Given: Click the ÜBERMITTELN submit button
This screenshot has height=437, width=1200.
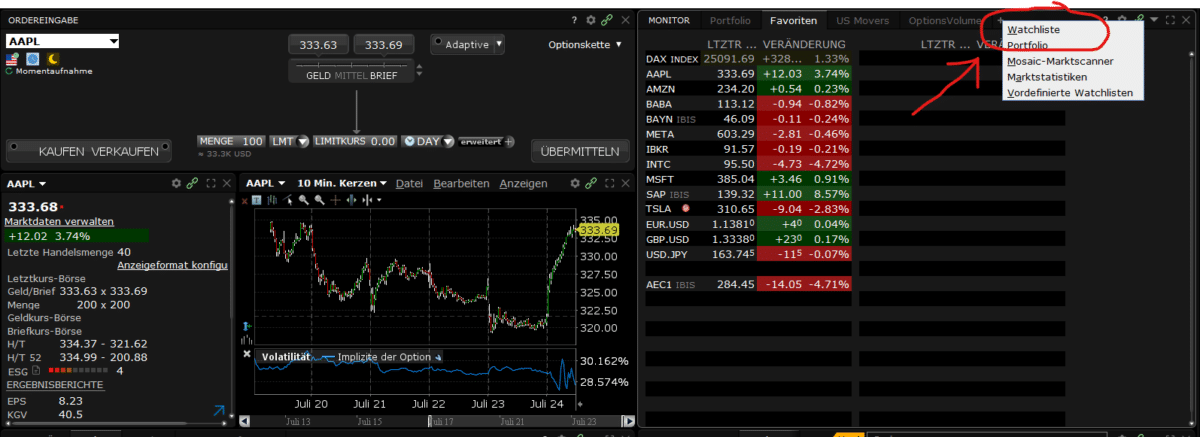Looking at the screenshot, I should click(x=580, y=151).
